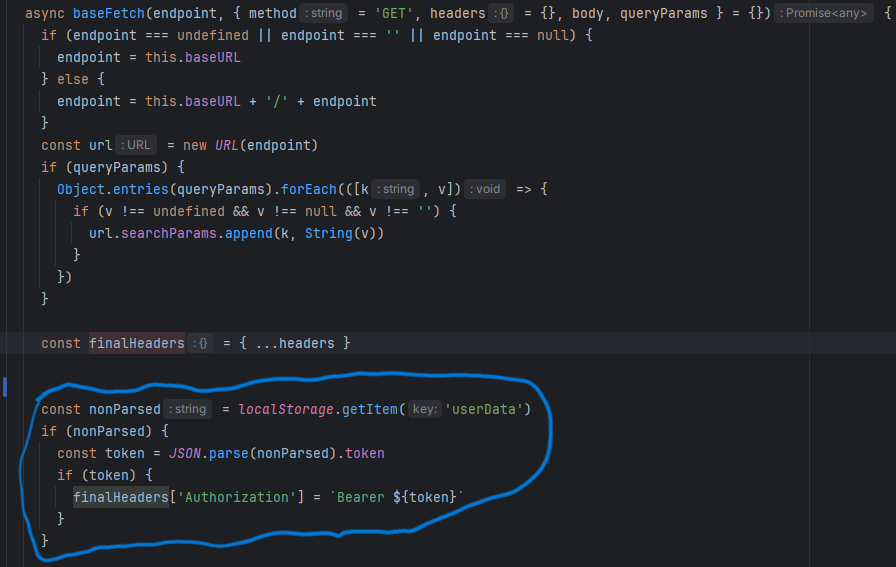Image resolution: width=896 pixels, height=567 pixels.
Task: Click the finalHeaders variable in its declaration
Action: click(x=136, y=343)
